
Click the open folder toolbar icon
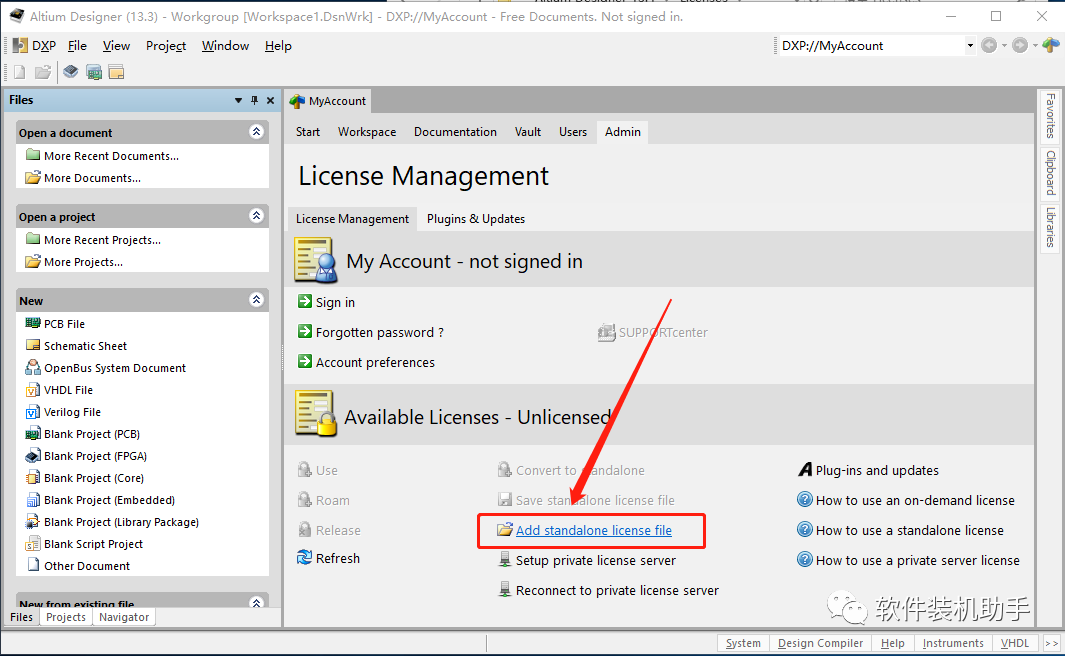[43, 72]
